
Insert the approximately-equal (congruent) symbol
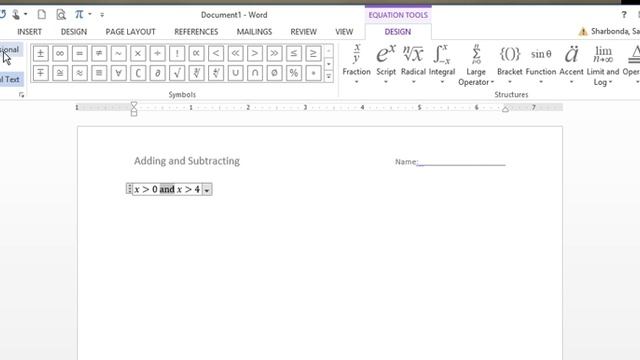60,73
